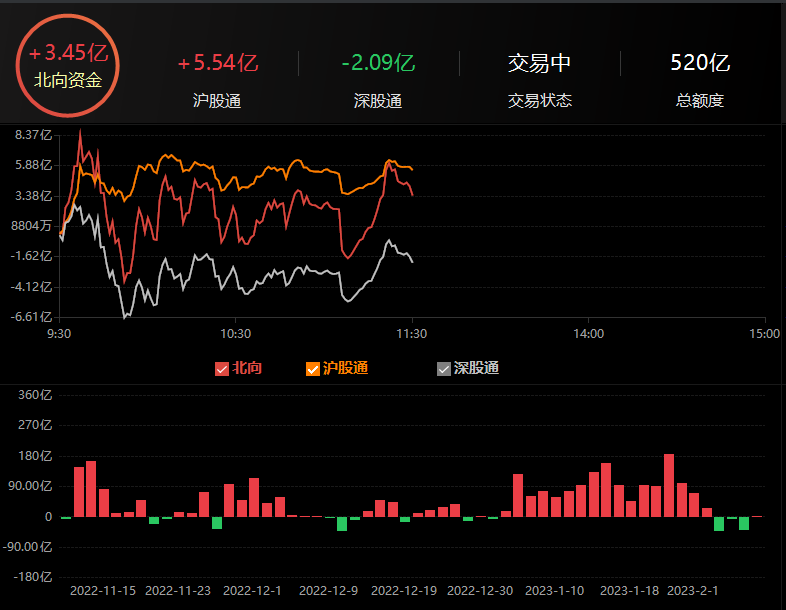Click the 10:30 time axis label

235,334
